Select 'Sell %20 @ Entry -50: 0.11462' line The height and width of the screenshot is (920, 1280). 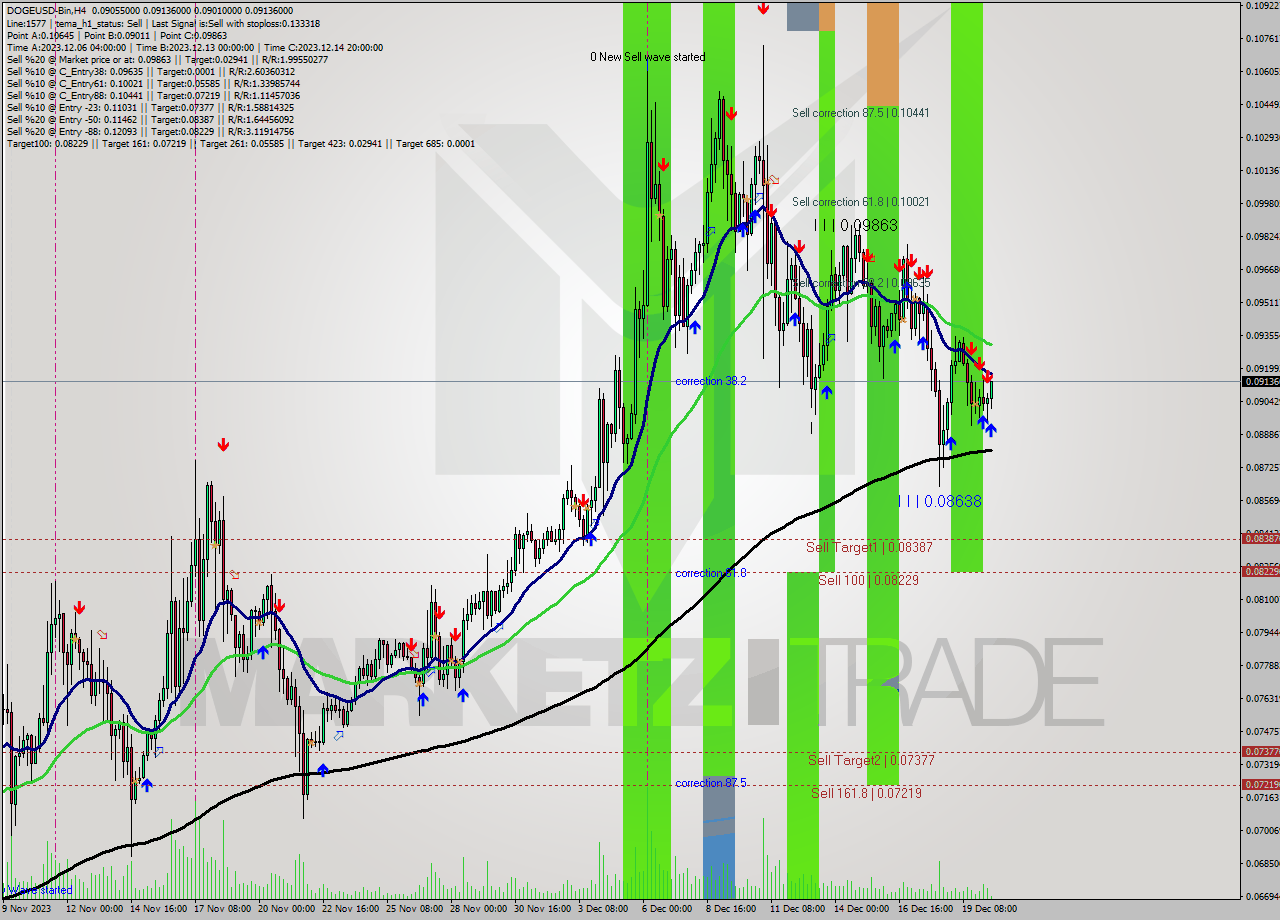click(x=150, y=120)
